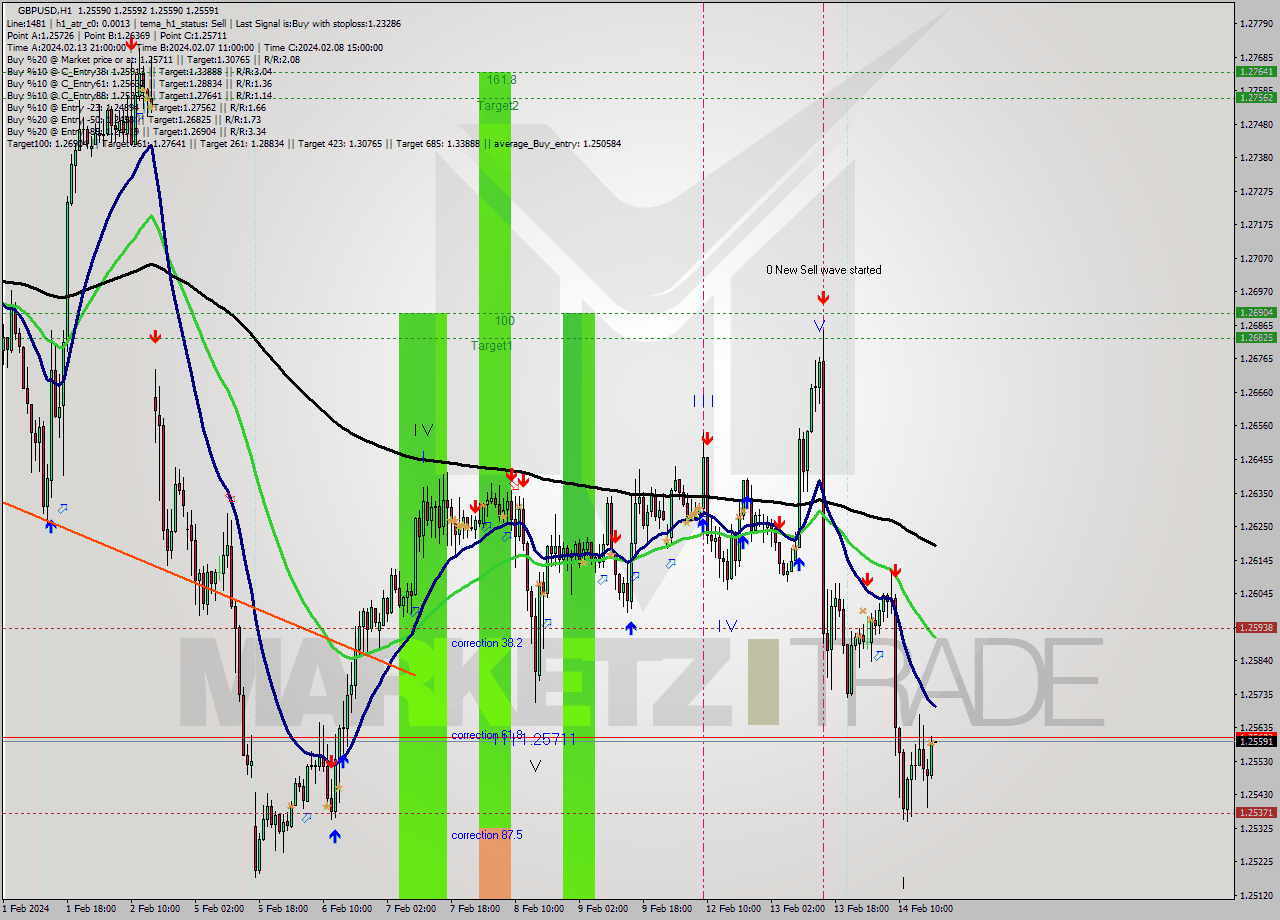Click the red down arrow above the 2 Feb 10:00 candles
1280x920 pixels.
(155, 337)
